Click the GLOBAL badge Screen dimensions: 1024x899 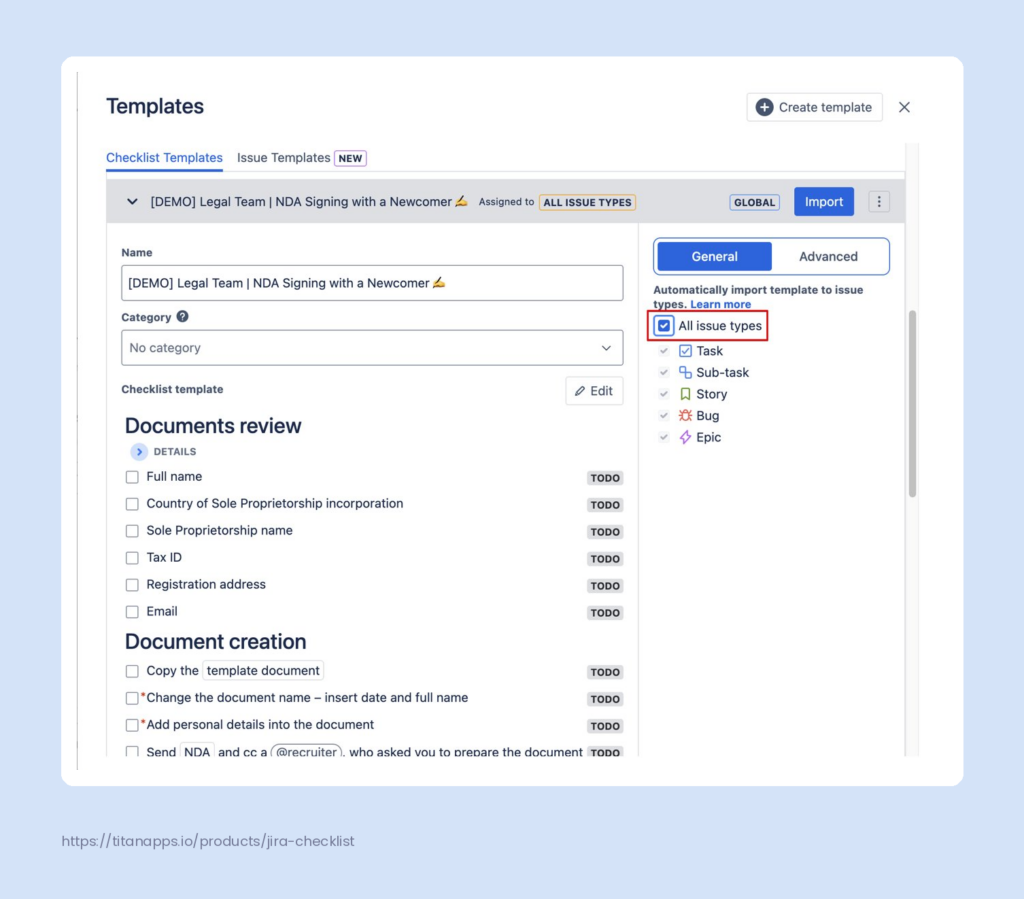(754, 202)
